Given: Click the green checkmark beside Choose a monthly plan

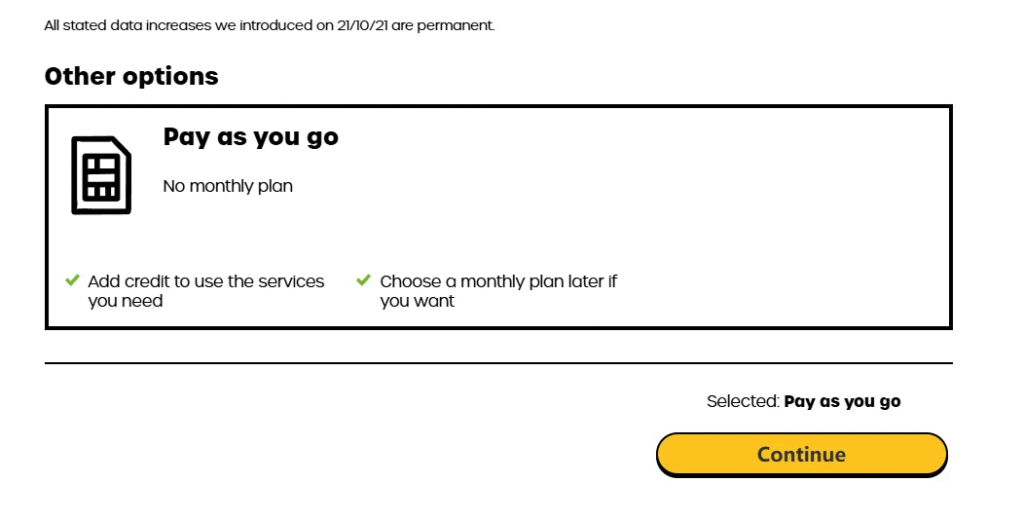Looking at the screenshot, I should [x=364, y=280].
